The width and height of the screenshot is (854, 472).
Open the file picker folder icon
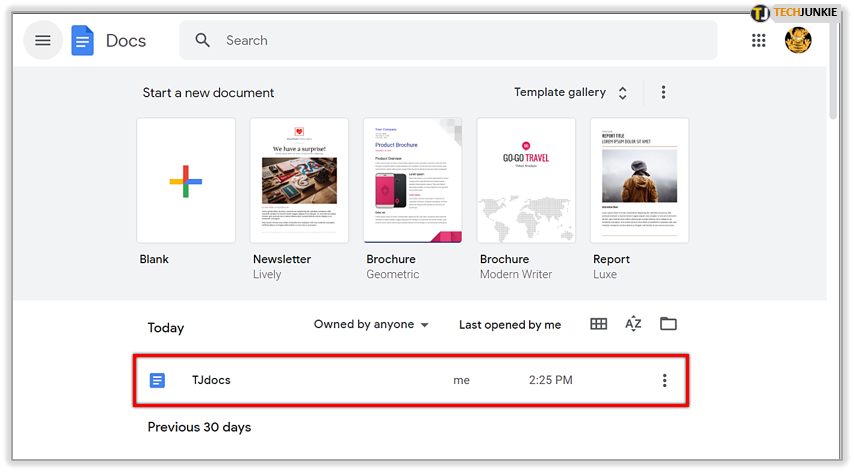click(x=668, y=324)
